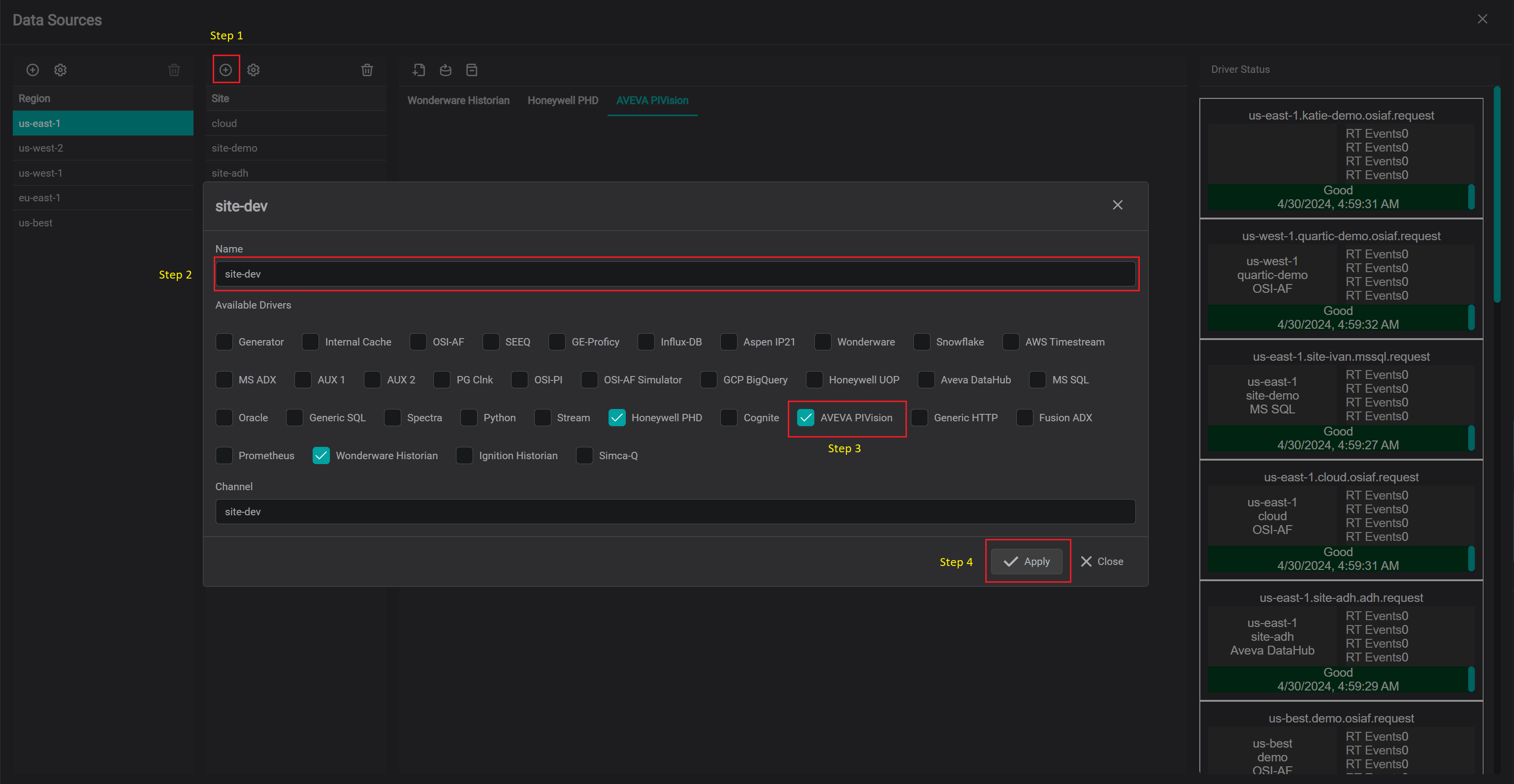Delete the site with the trash icon
The width and height of the screenshot is (1514, 784).
(x=367, y=70)
